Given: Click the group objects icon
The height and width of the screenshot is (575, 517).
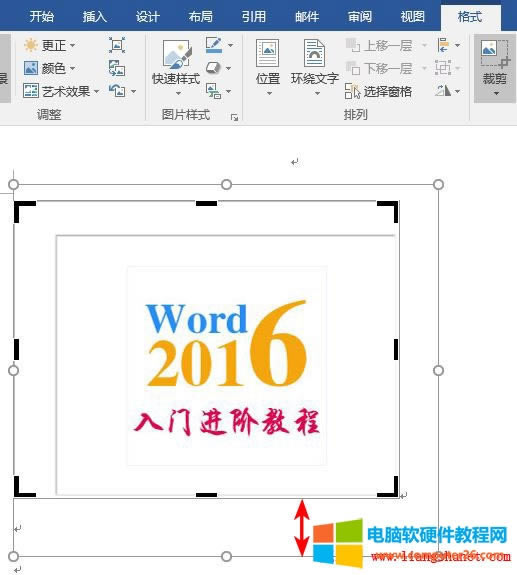Looking at the screenshot, I should pyautogui.click(x=443, y=68).
